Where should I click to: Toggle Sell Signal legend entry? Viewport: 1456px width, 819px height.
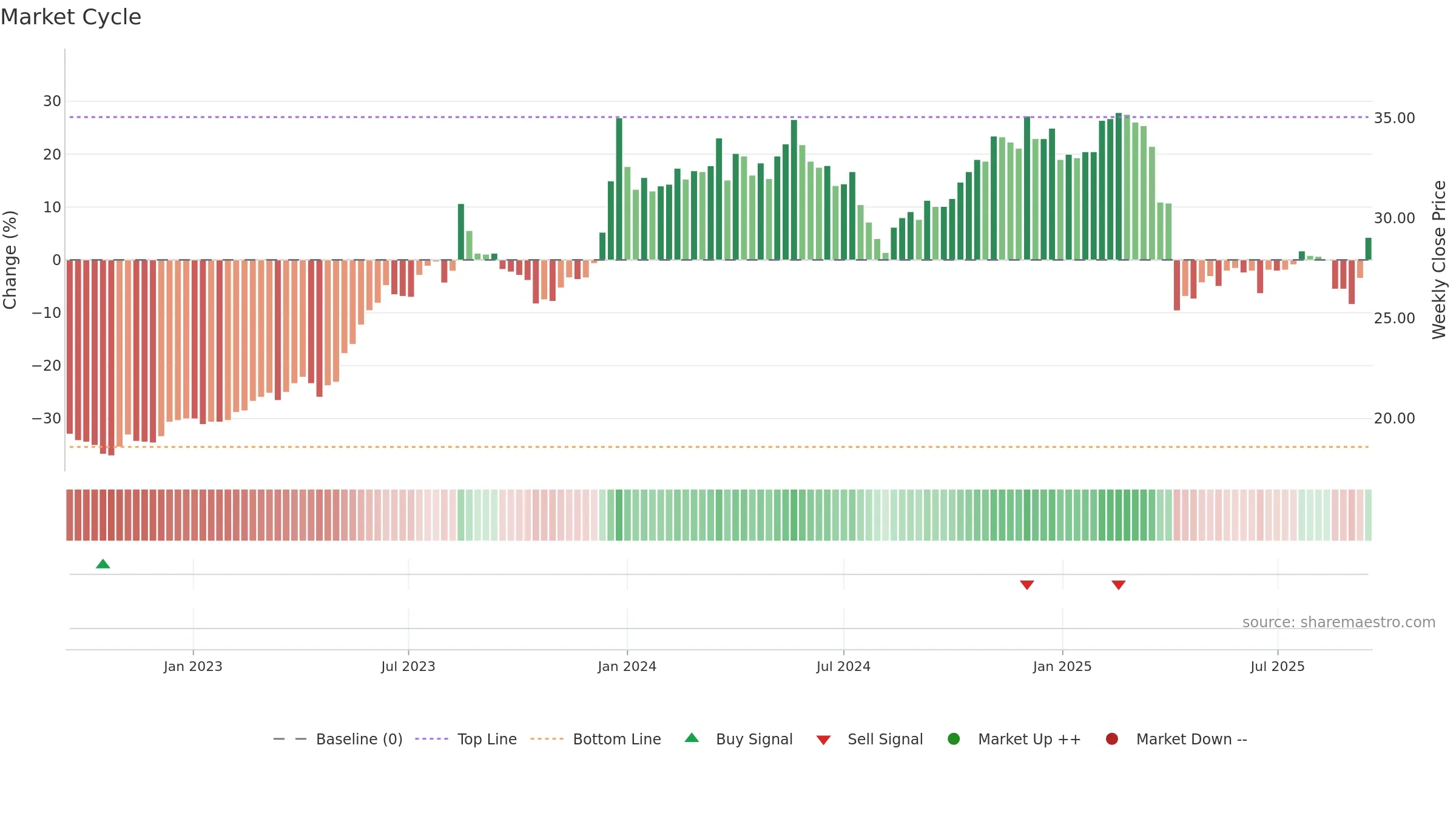869,739
